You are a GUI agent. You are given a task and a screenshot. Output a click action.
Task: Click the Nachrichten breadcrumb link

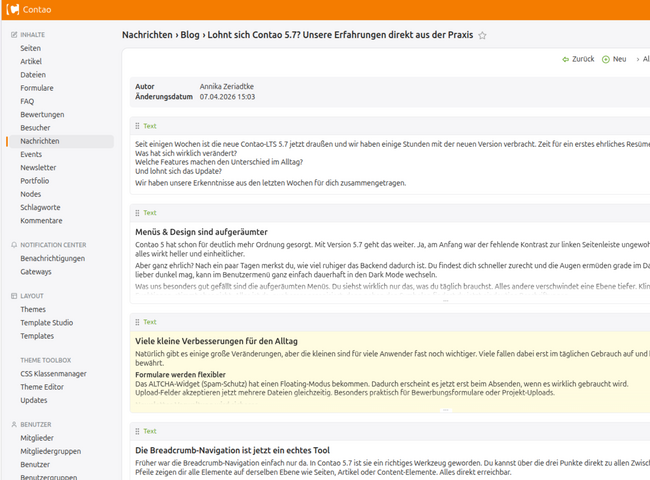pyautogui.click(x=147, y=35)
